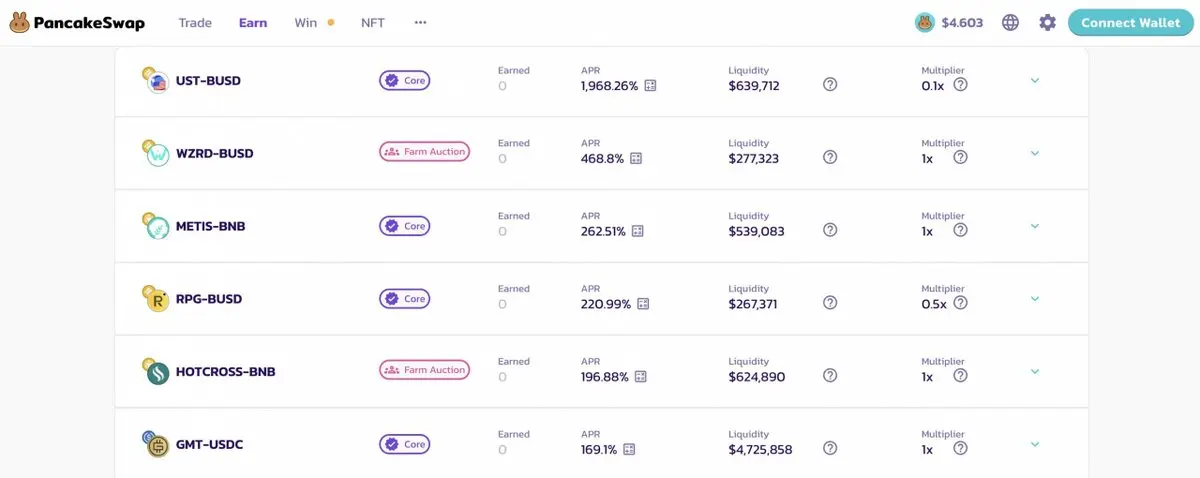Open the language globe selector
Viewport: 1200px width, 478px height.
[x=1010, y=22]
